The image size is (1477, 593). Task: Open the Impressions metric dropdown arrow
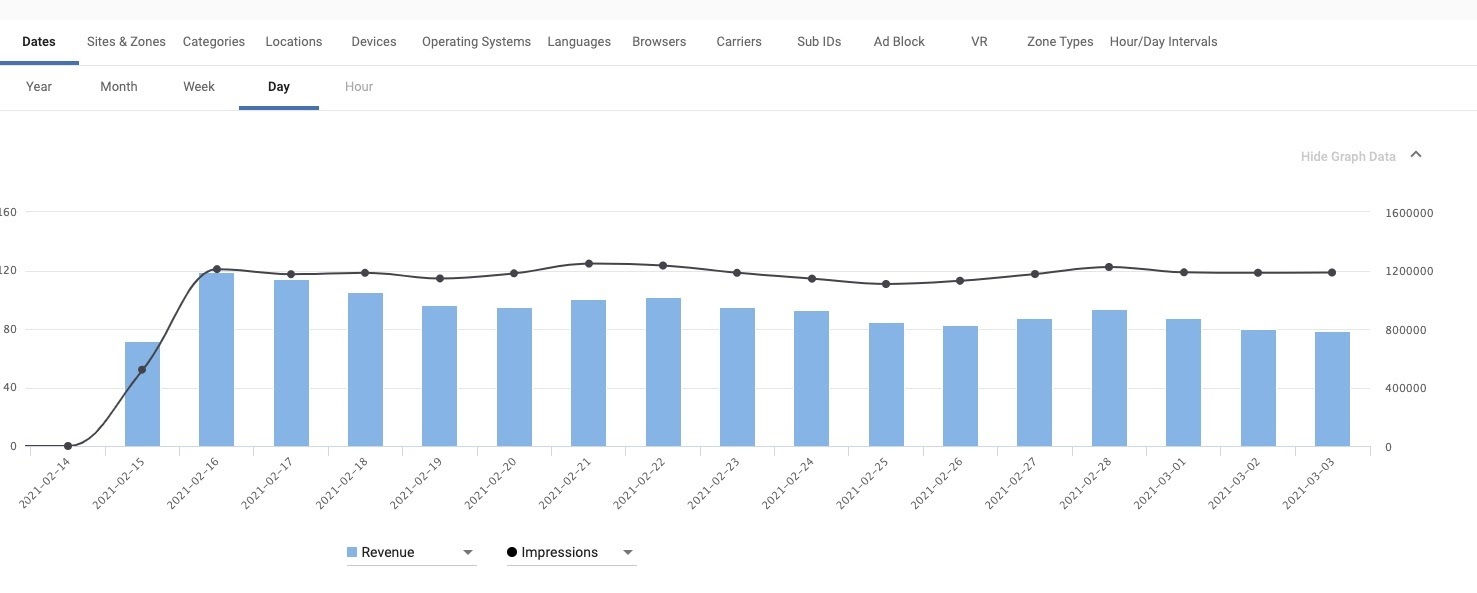tap(627, 553)
